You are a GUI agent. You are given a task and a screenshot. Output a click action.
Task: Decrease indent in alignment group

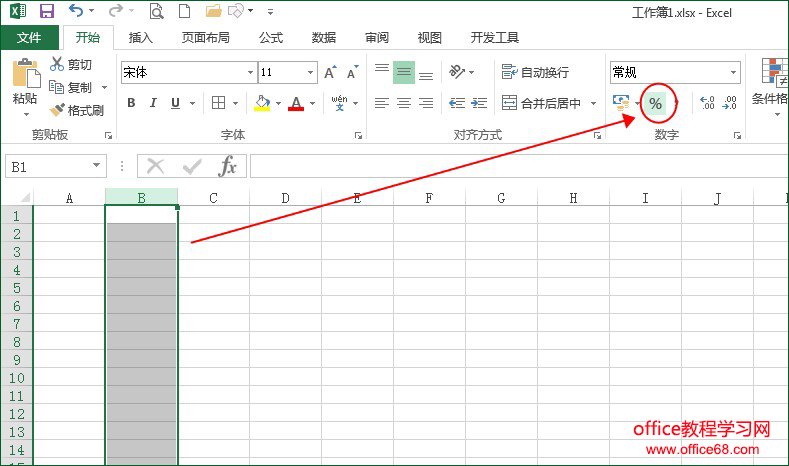pyautogui.click(x=457, y=103)
